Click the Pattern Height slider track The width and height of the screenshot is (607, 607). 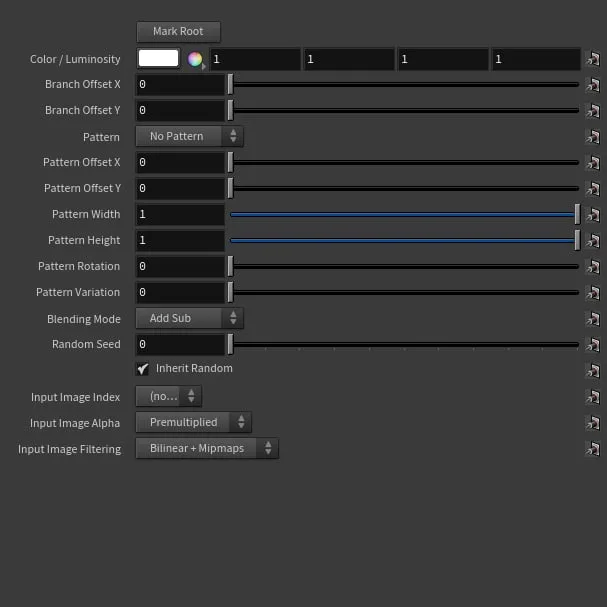[400, 240]
